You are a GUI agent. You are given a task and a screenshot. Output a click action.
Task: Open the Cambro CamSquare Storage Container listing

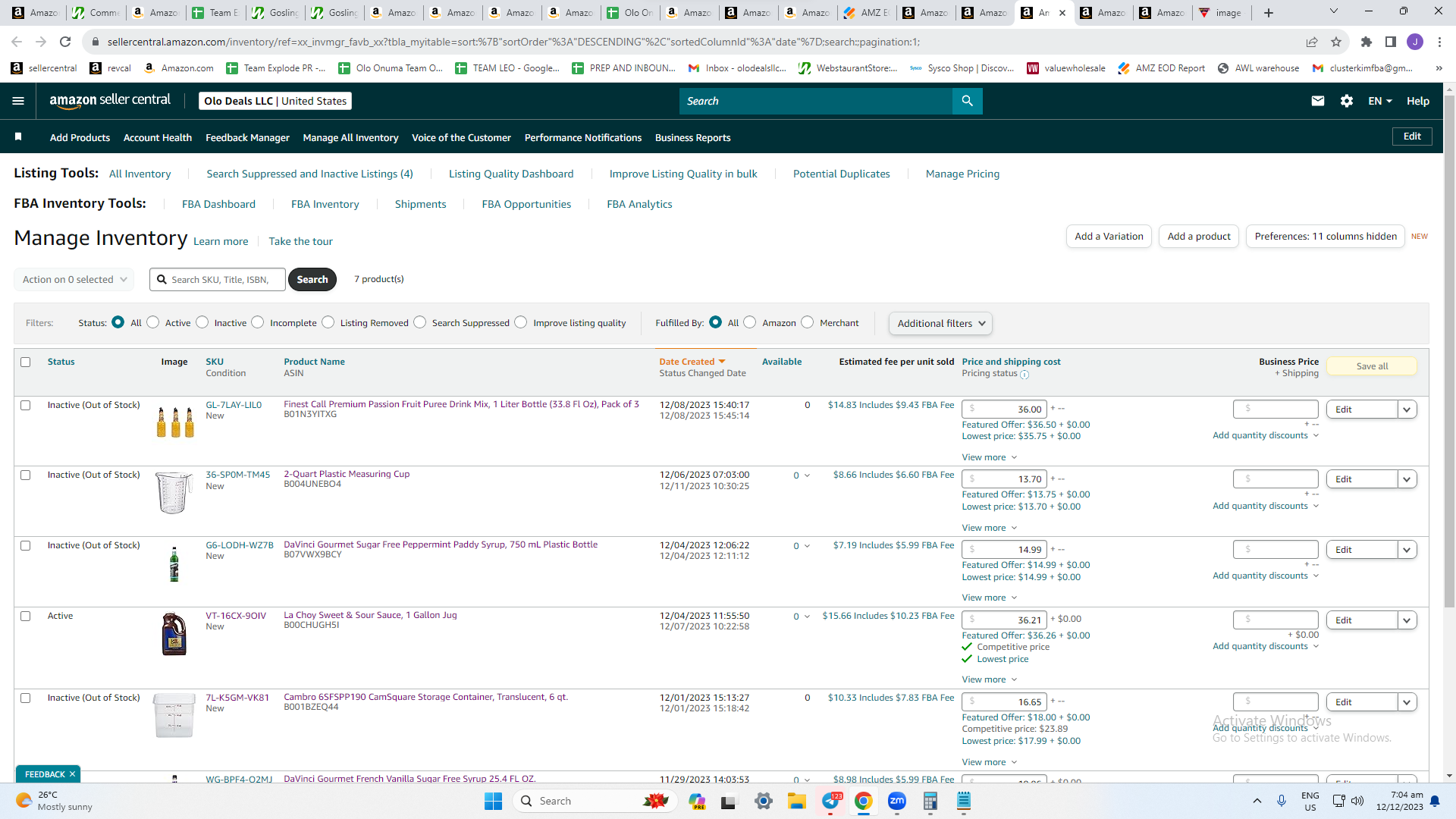pos(425,697)
